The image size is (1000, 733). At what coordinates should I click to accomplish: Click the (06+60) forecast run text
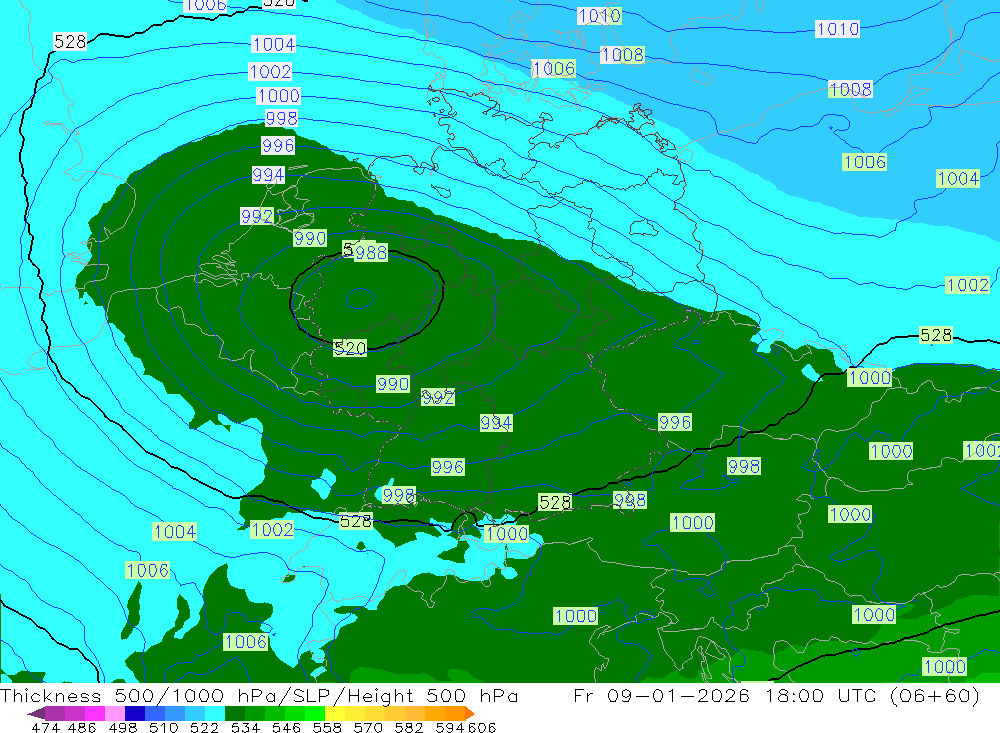935,695
